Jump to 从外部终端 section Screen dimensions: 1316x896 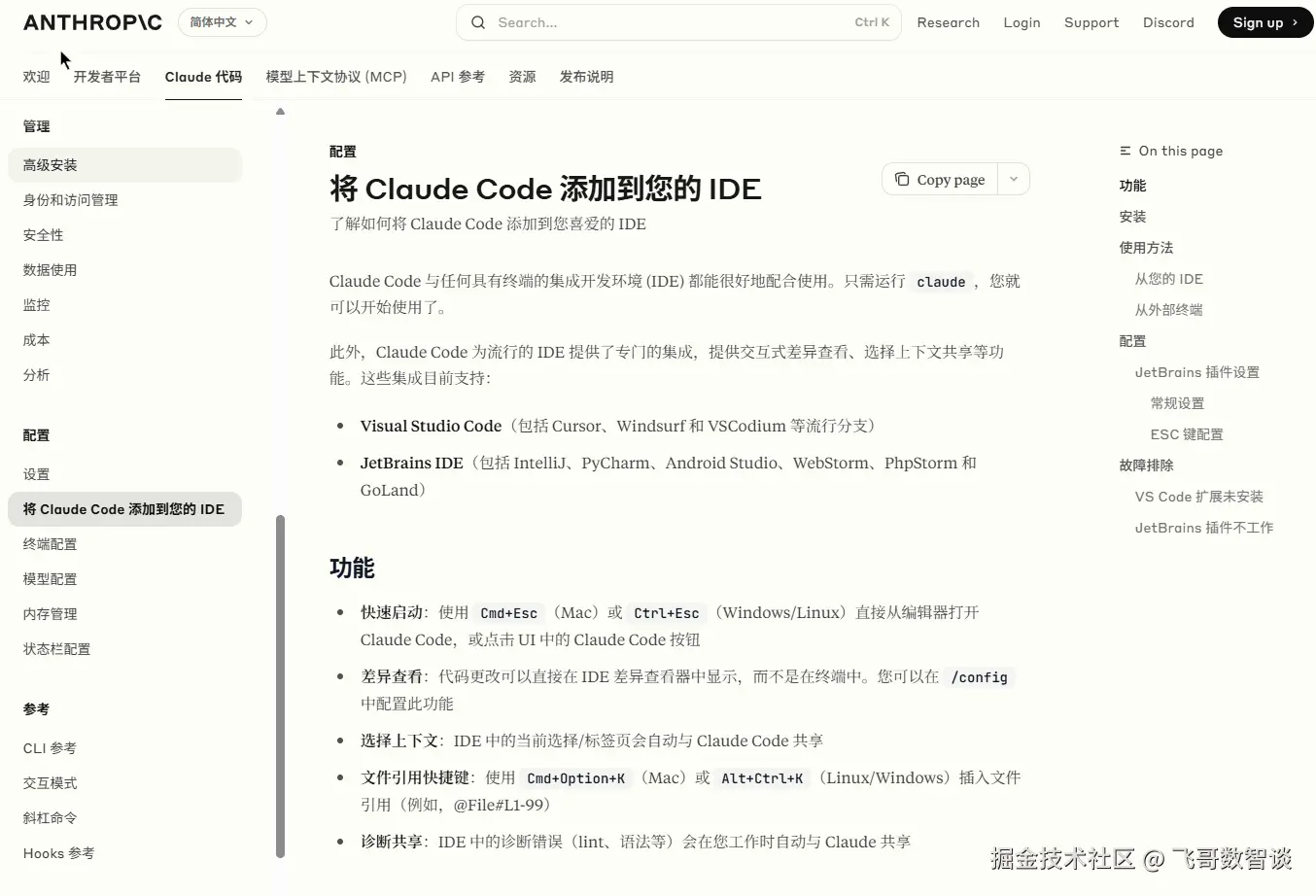pyautogui.click(x=1169, y=310)
